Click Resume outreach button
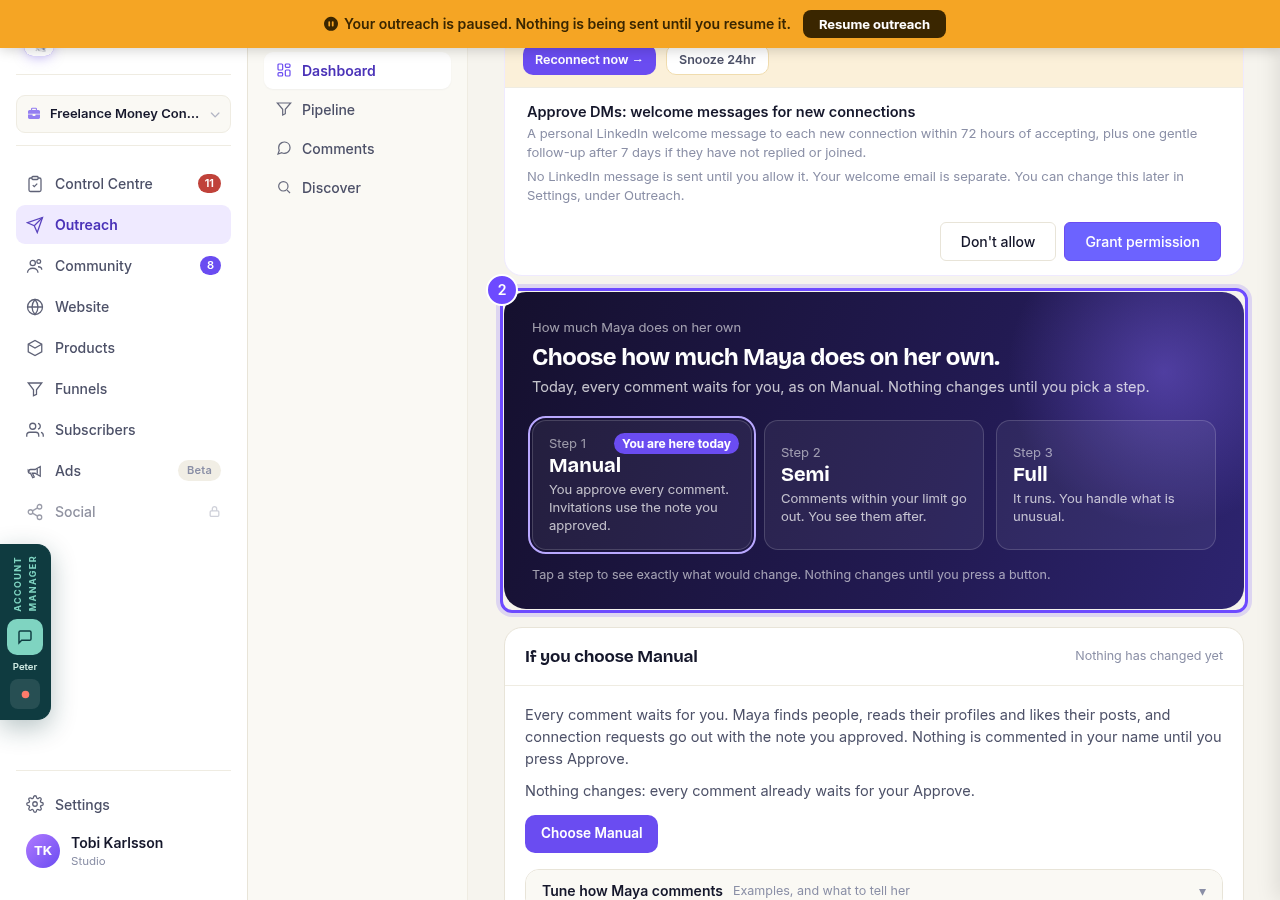The image size is (1280, 900). tap(874, 24)
